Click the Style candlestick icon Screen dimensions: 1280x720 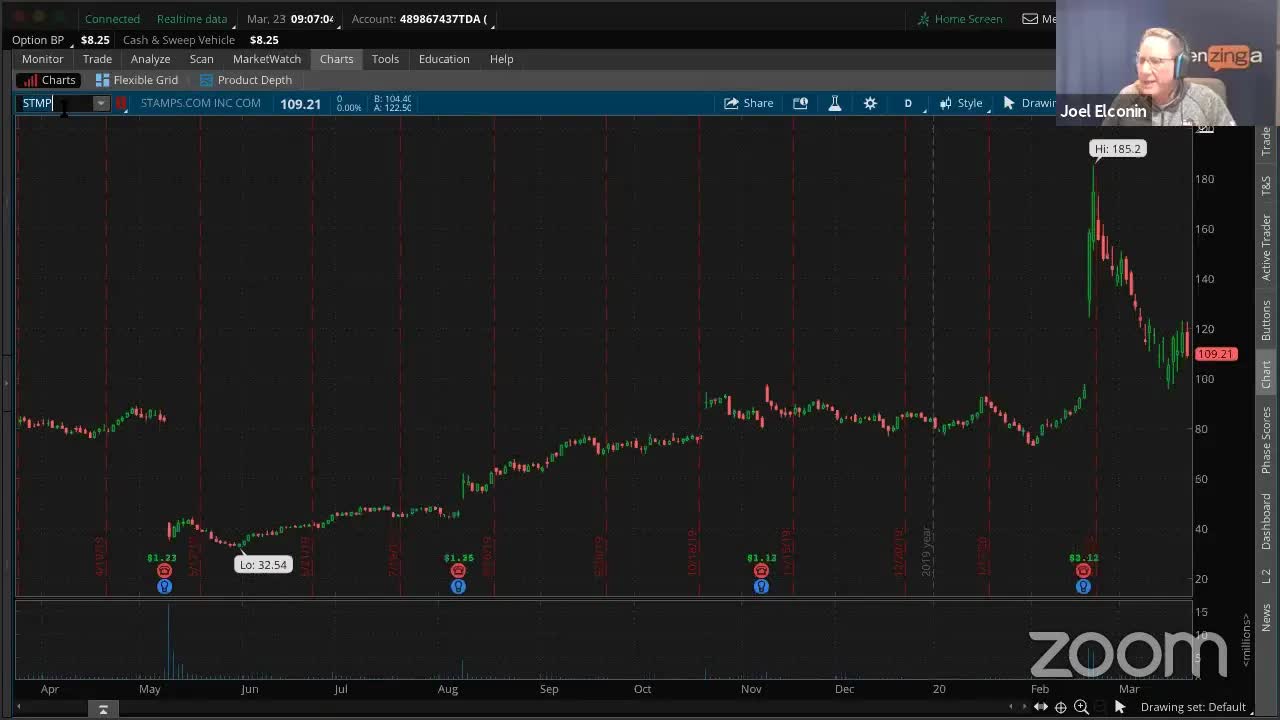[x=945, y=103]
